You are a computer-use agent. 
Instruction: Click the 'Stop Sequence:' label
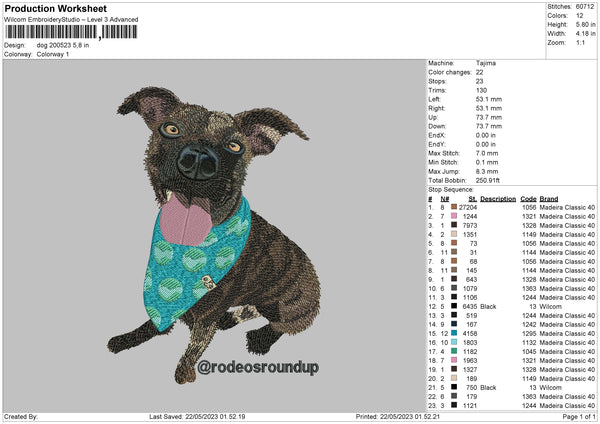(x=450, y=189)
